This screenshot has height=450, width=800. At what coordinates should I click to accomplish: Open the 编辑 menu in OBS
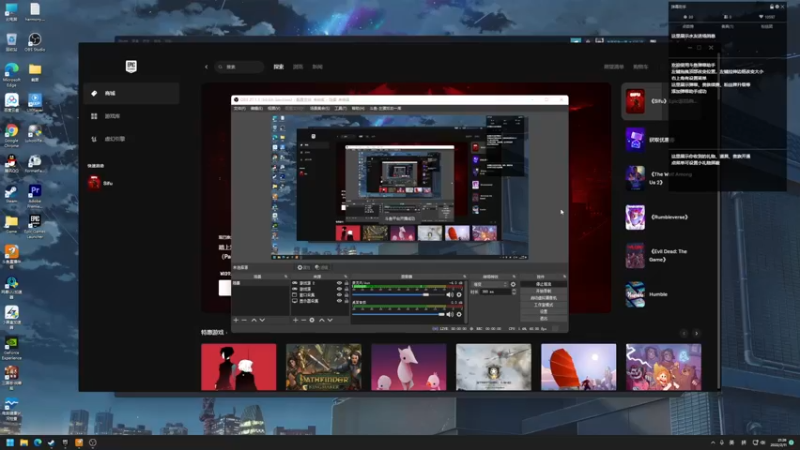pyautogui.click(x=257, y=108)
